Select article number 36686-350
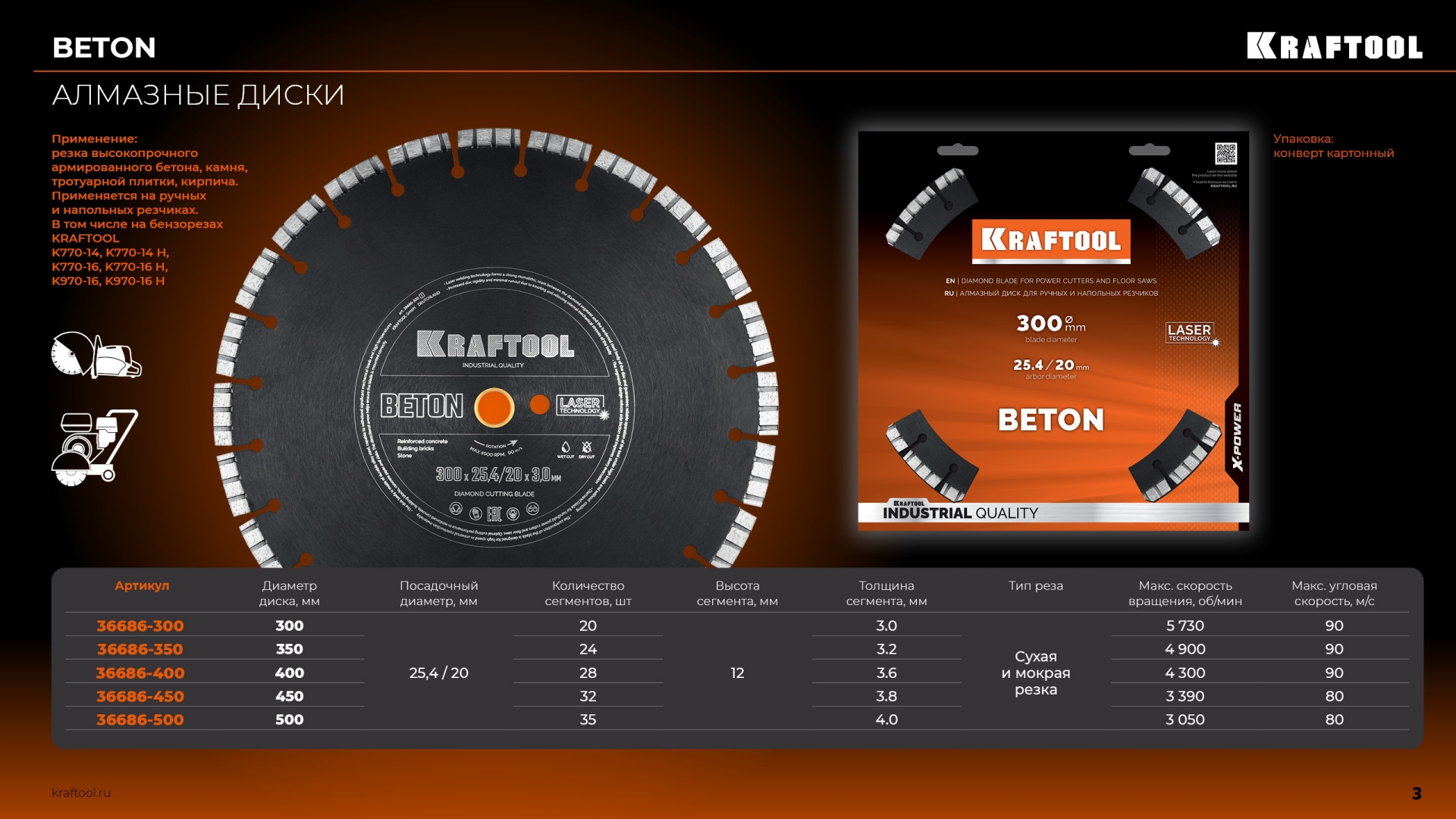The height and width of the screenshot is (819, 1456). pyautogui.click(x=140, y=649)
